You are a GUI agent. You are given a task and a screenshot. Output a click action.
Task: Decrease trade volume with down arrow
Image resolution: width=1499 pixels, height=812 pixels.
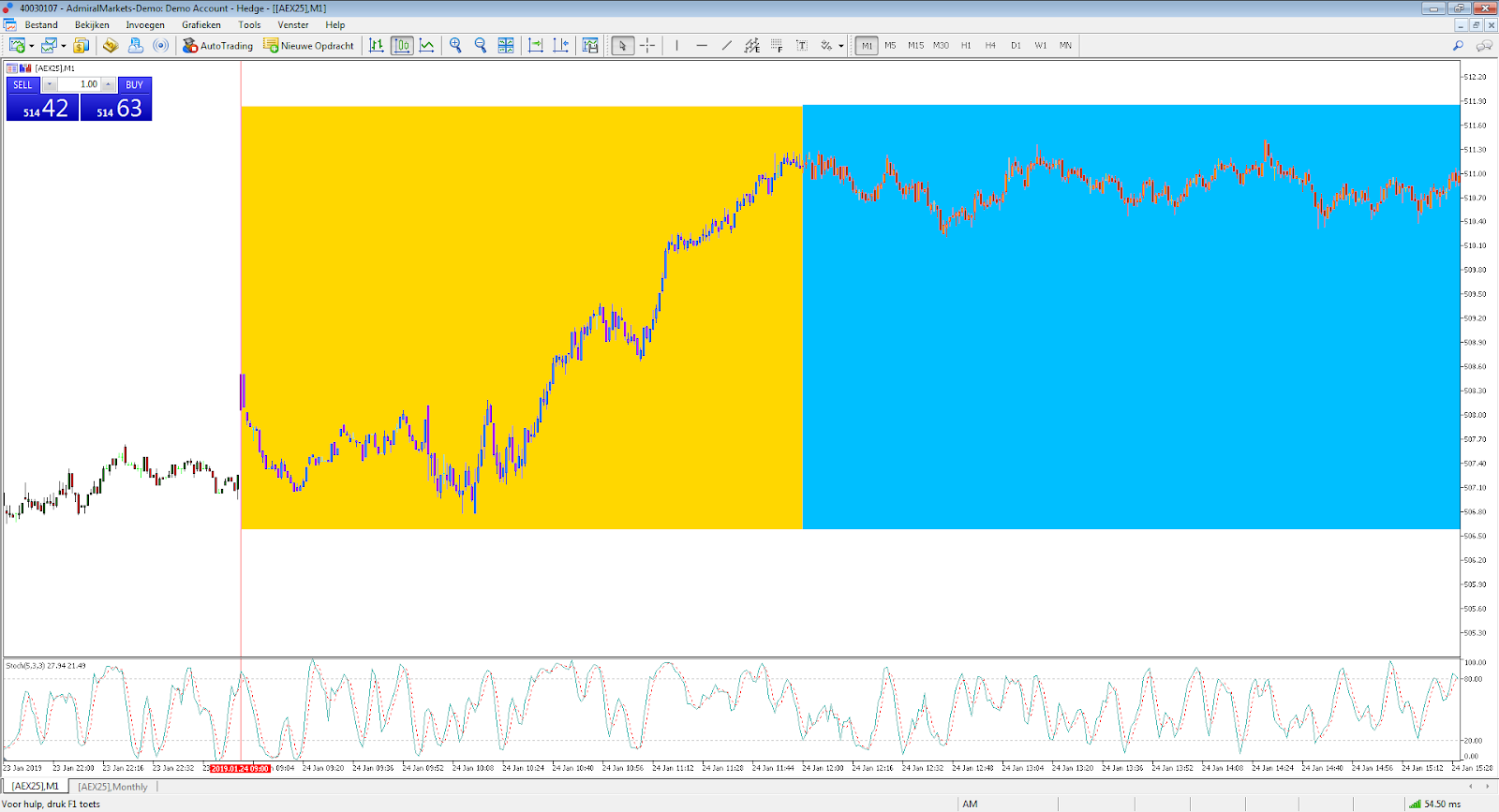point(50,85)
